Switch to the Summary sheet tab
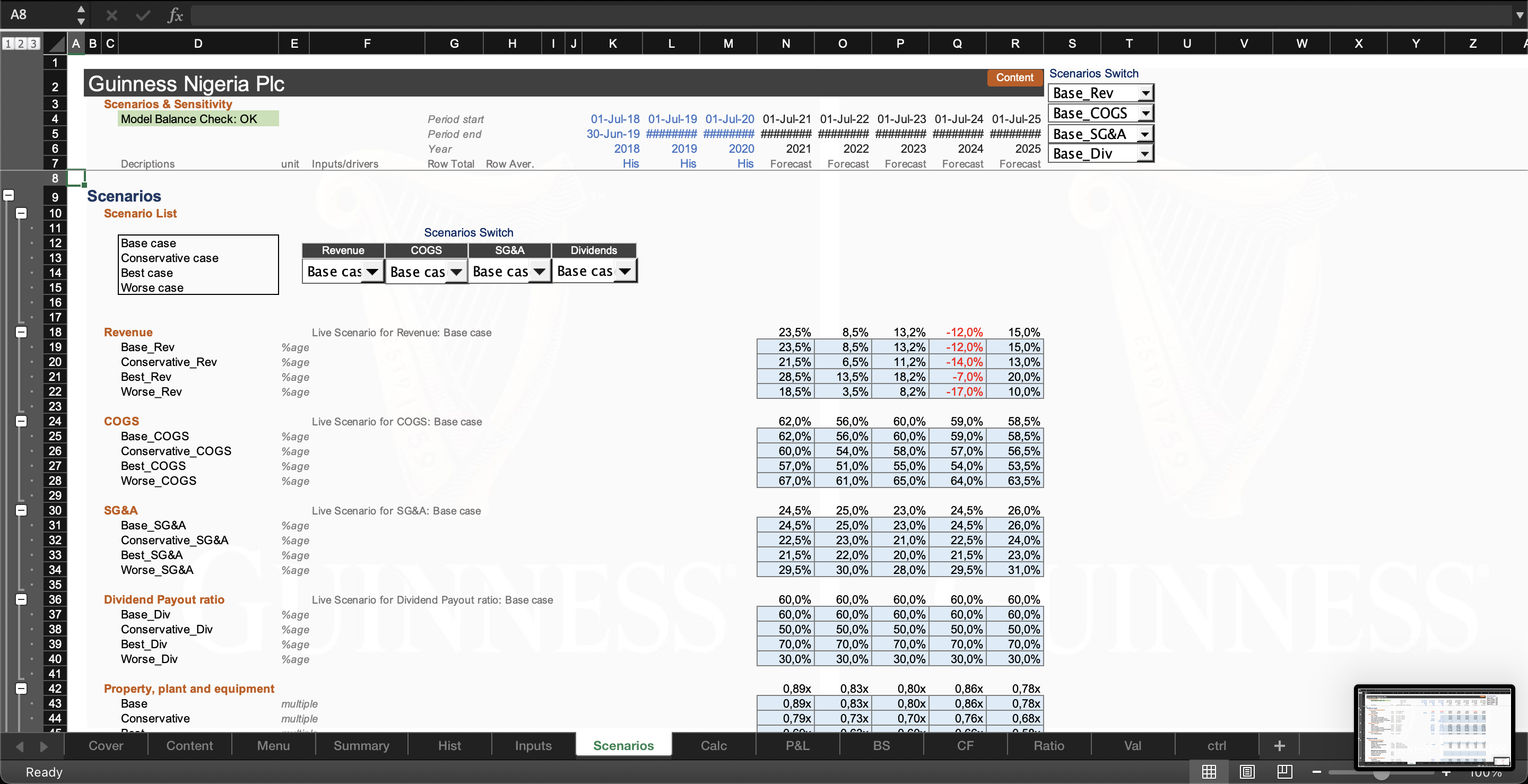Screen dimensions: 1528x784 point(361,745)
